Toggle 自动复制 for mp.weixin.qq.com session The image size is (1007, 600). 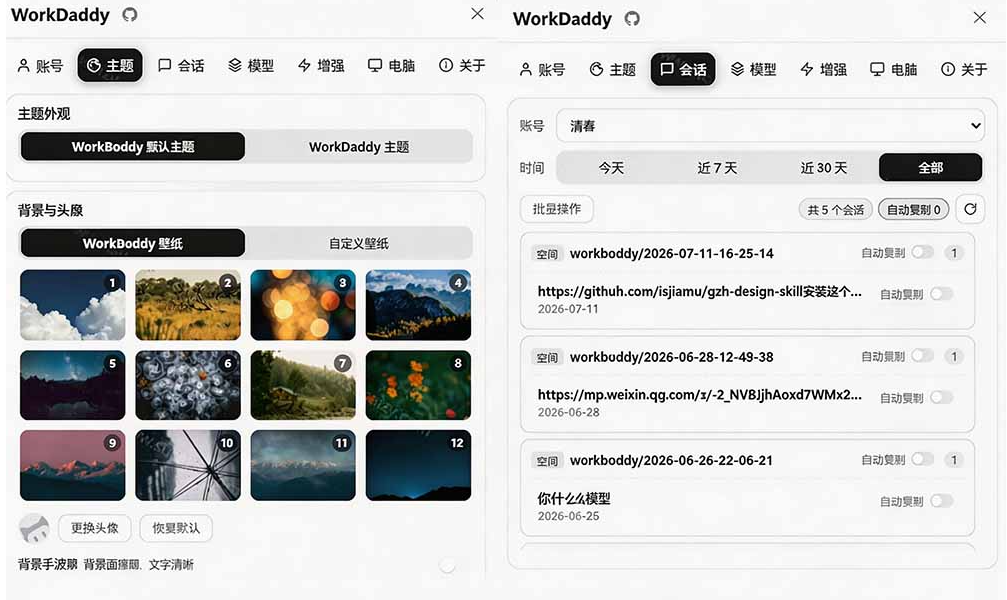[941, 398]
